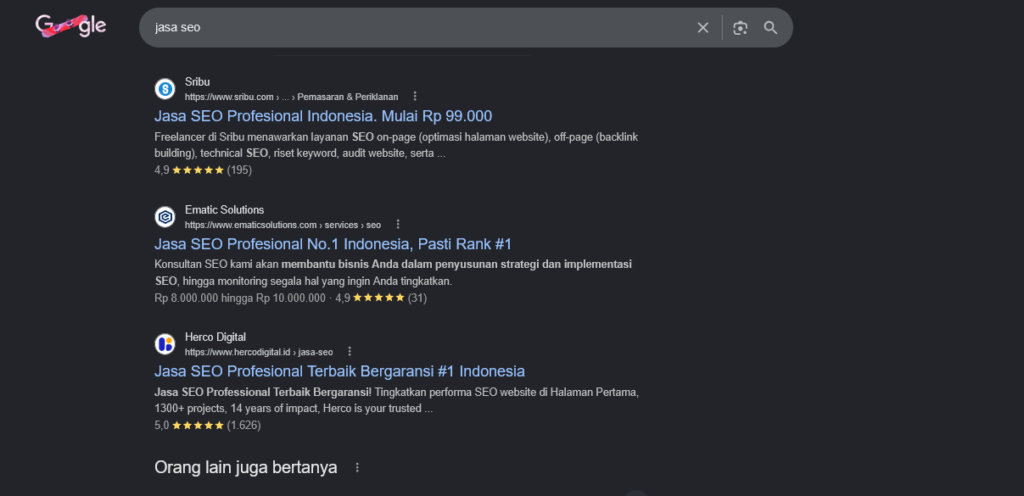Click the 'Ematic Solutions' site name
Screen dimensions: 1024x496
(225, 210)
